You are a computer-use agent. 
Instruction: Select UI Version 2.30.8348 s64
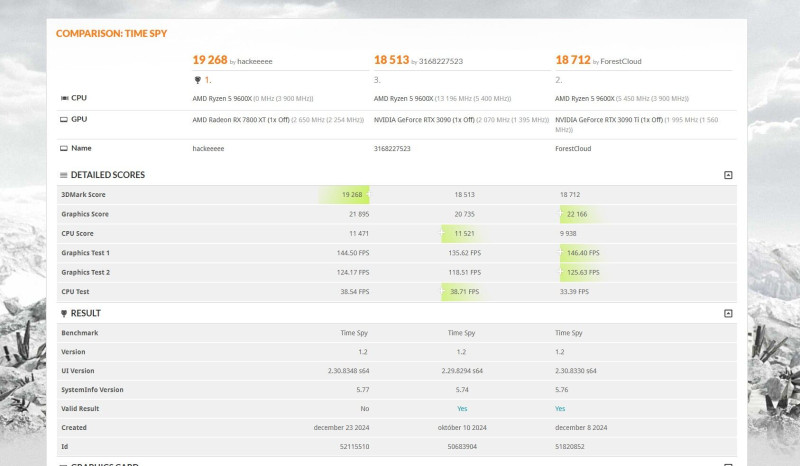tap(348, 371)
